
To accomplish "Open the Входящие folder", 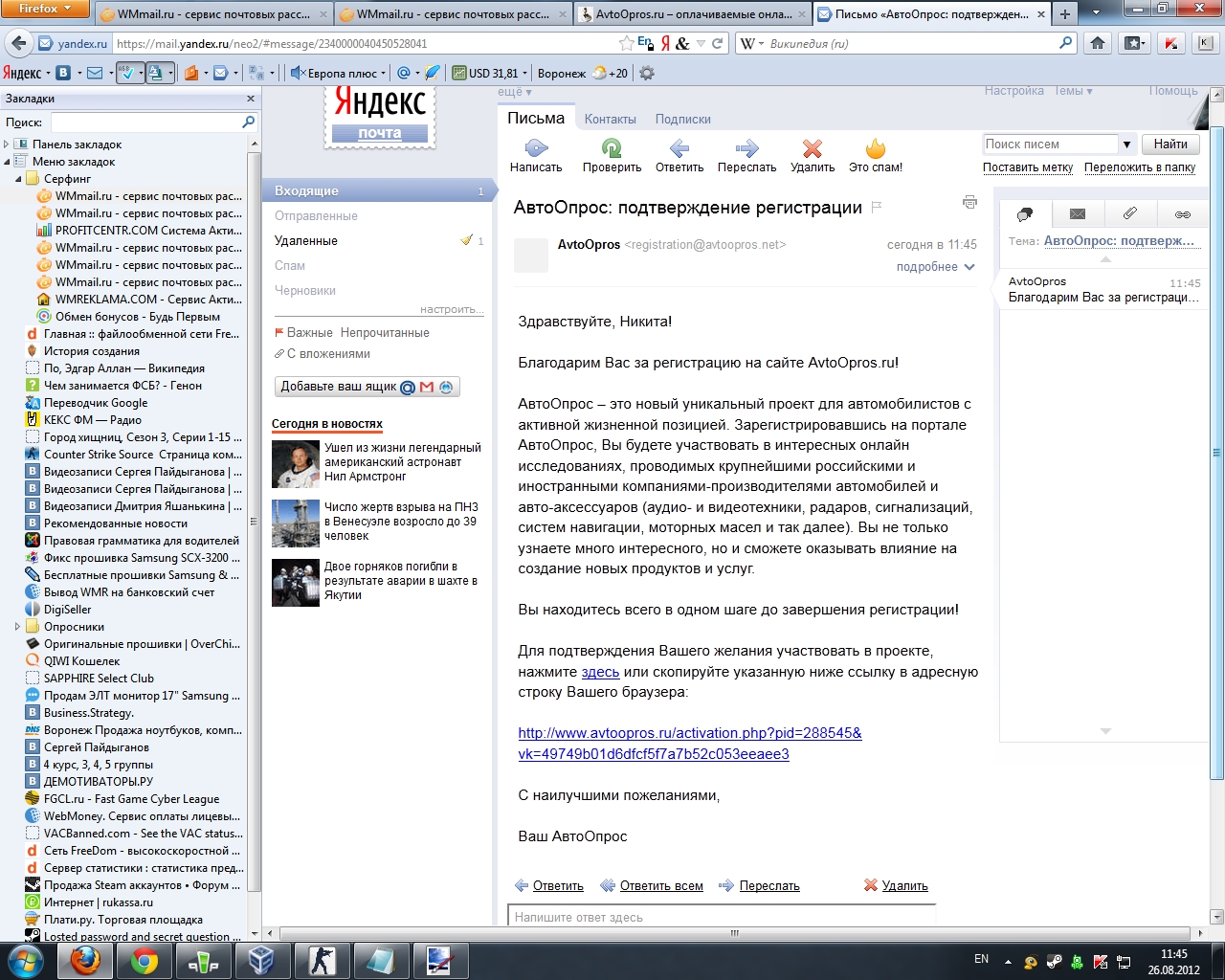I will 379,190.
